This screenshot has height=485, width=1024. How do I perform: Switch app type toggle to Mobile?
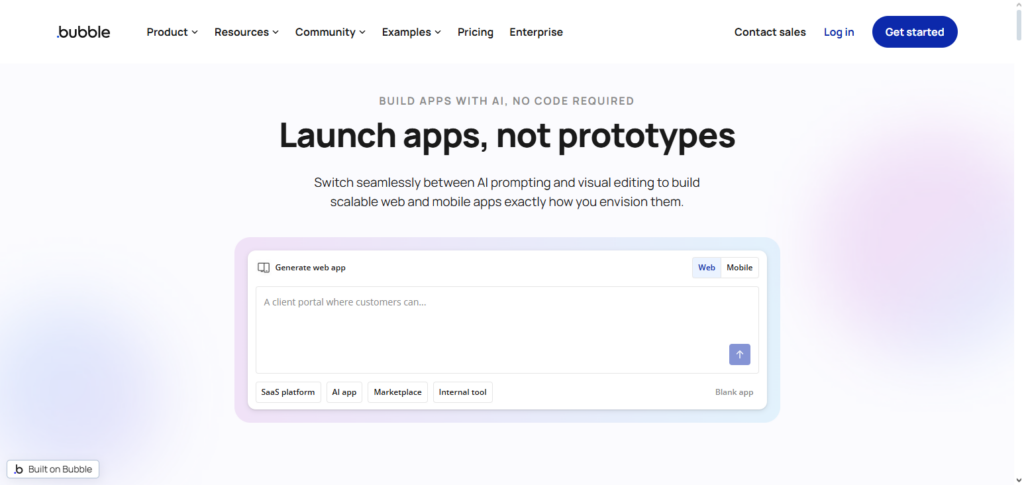tap(739, 268)
